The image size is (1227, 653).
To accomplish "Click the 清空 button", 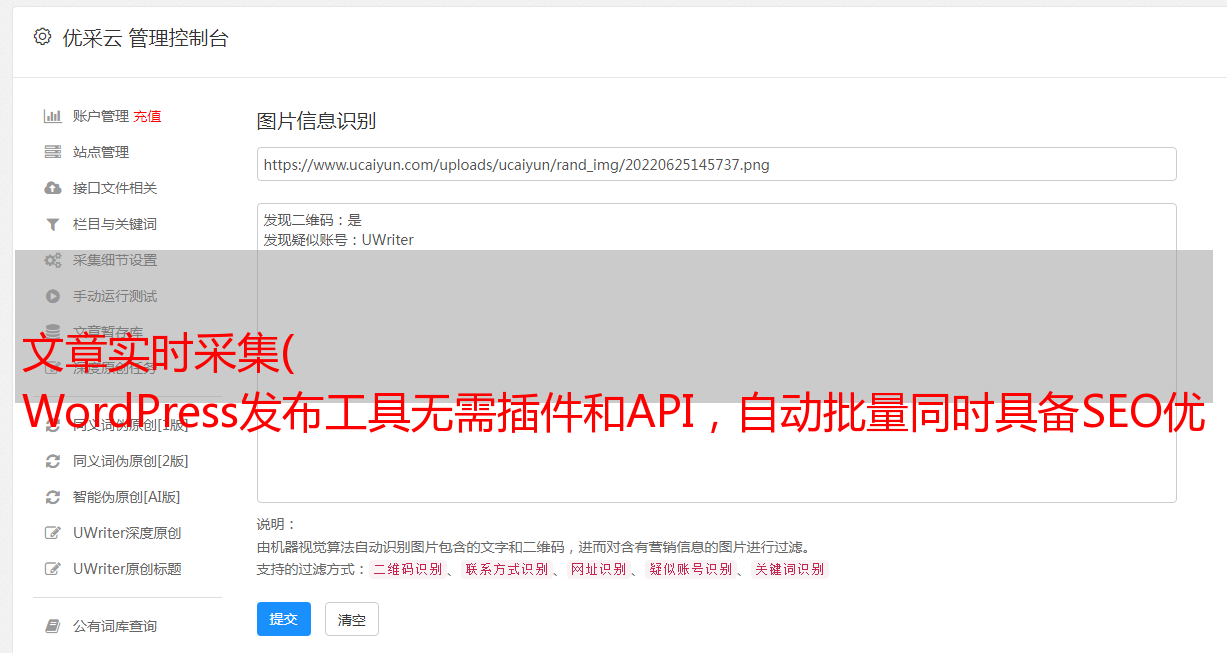I will (x=352, y=619).
